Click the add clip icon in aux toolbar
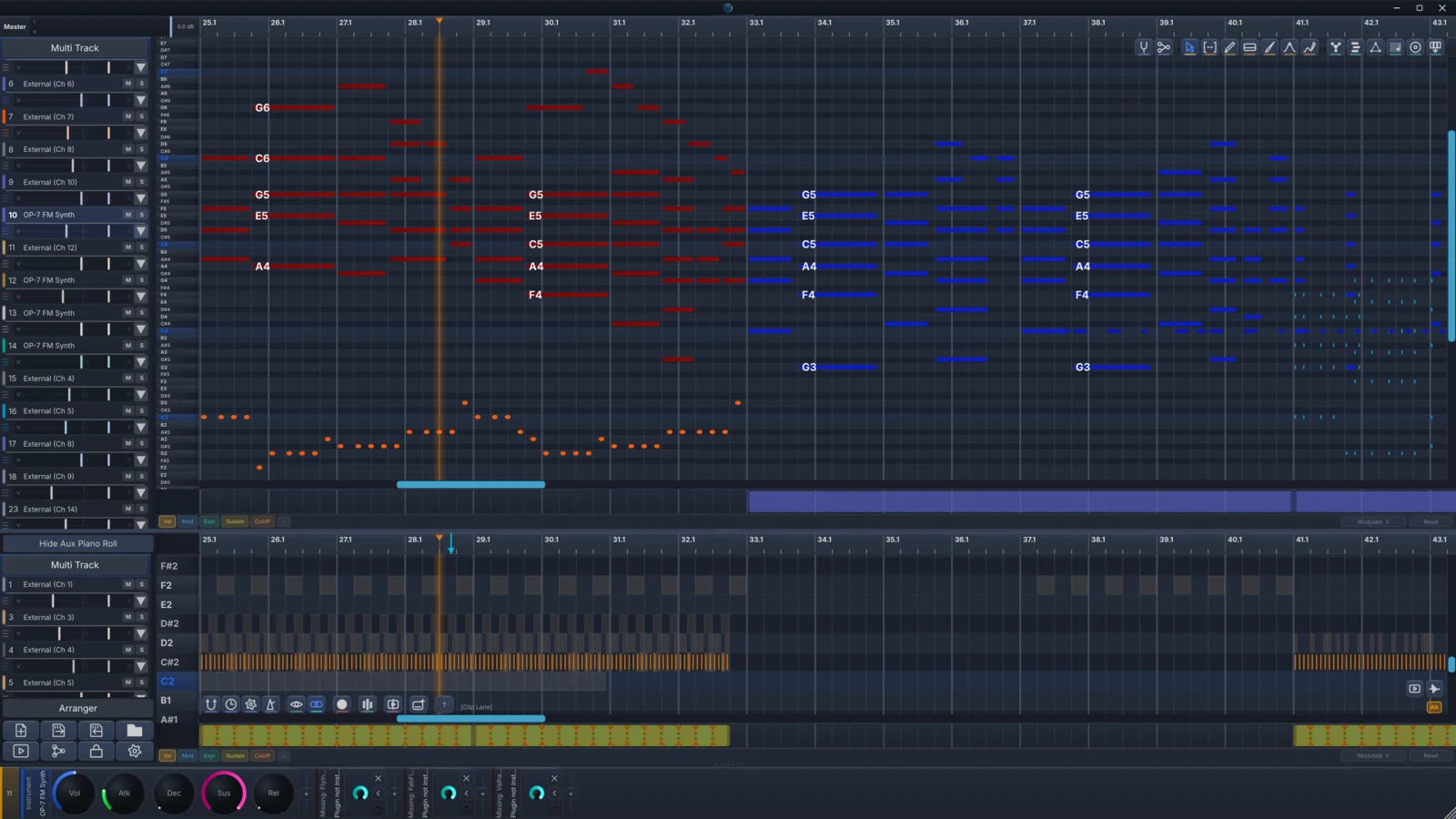 (x=419, y=704)
